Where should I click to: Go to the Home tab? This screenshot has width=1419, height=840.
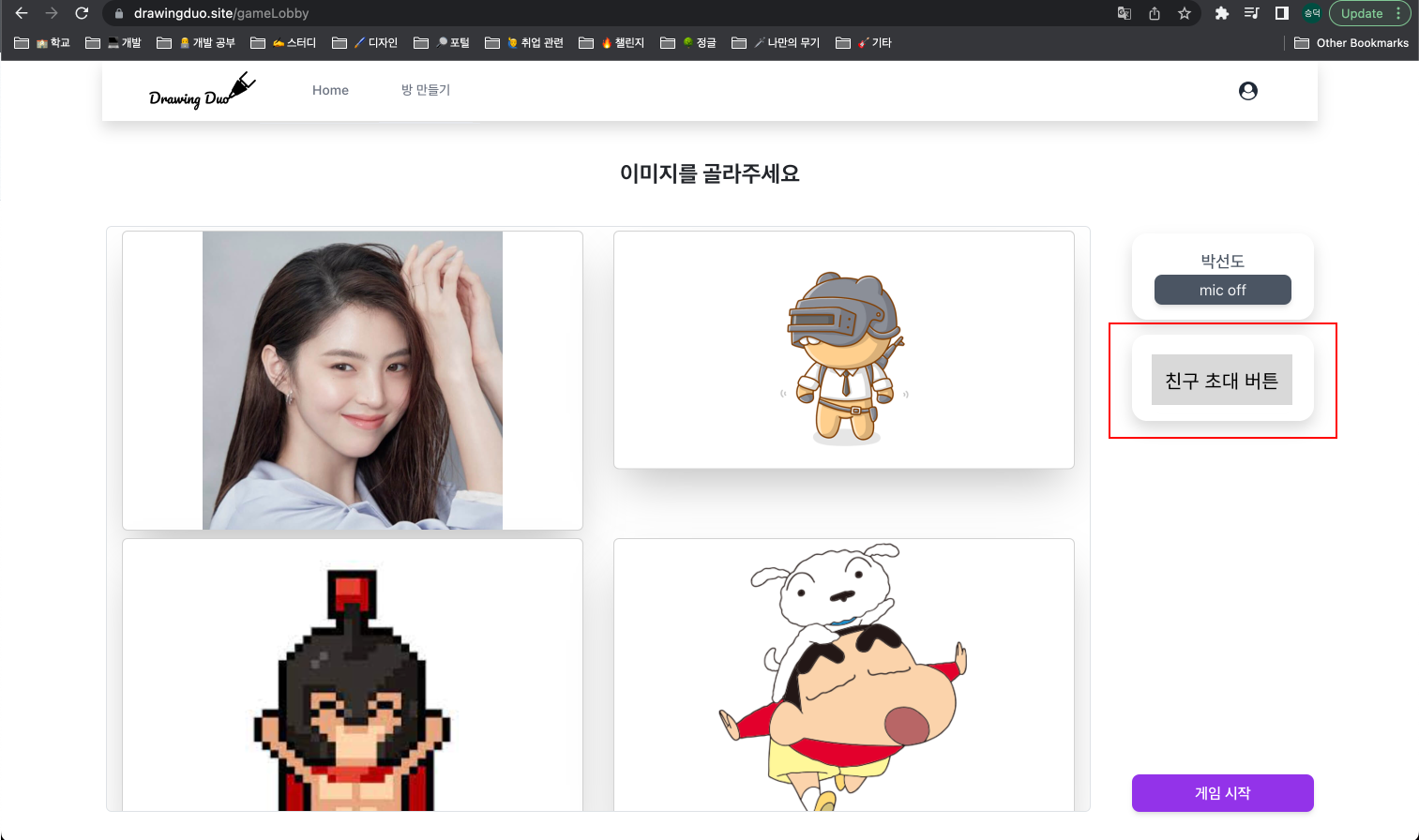[330, 89]
